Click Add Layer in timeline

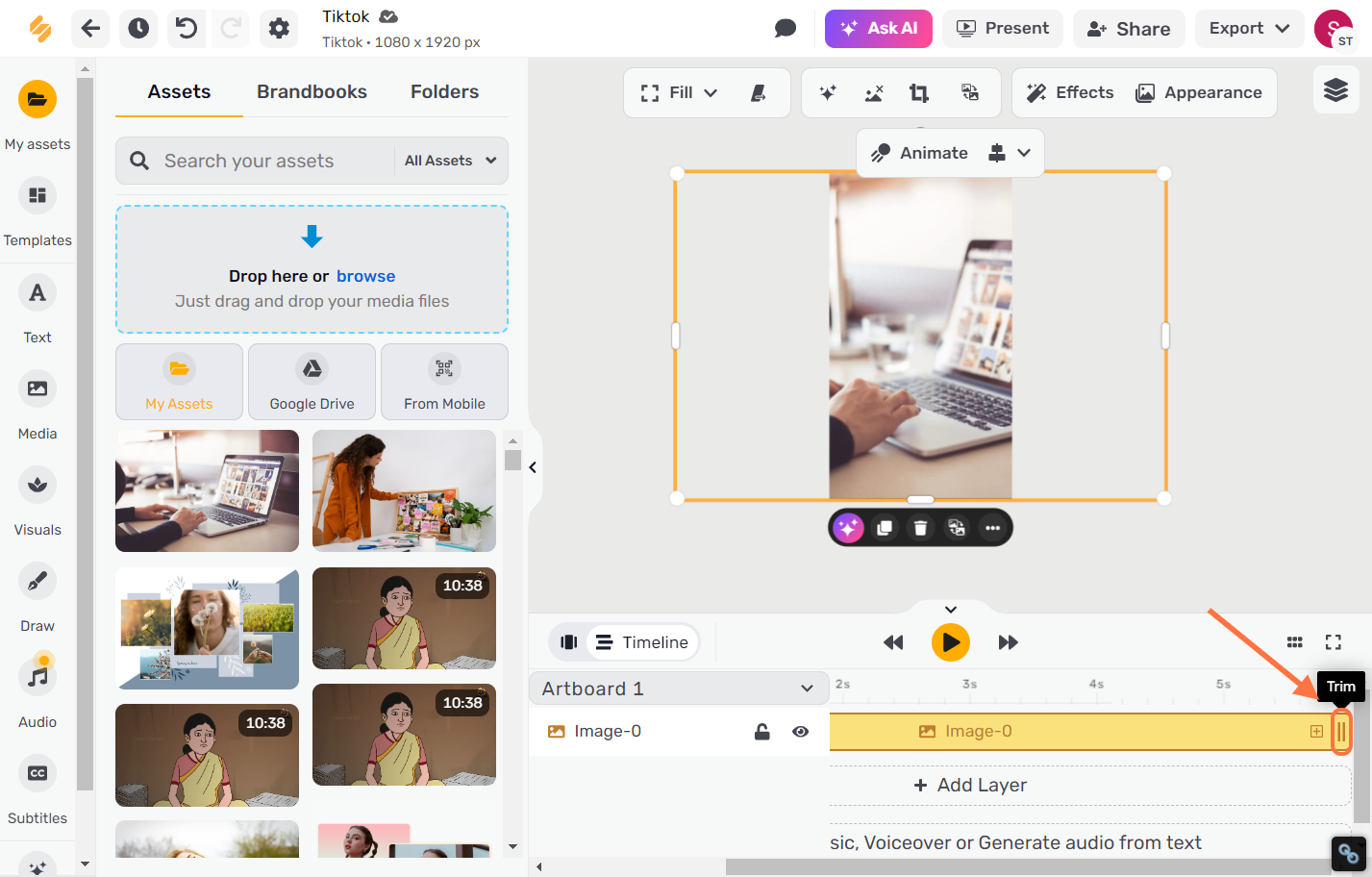[x=970, y=785]
